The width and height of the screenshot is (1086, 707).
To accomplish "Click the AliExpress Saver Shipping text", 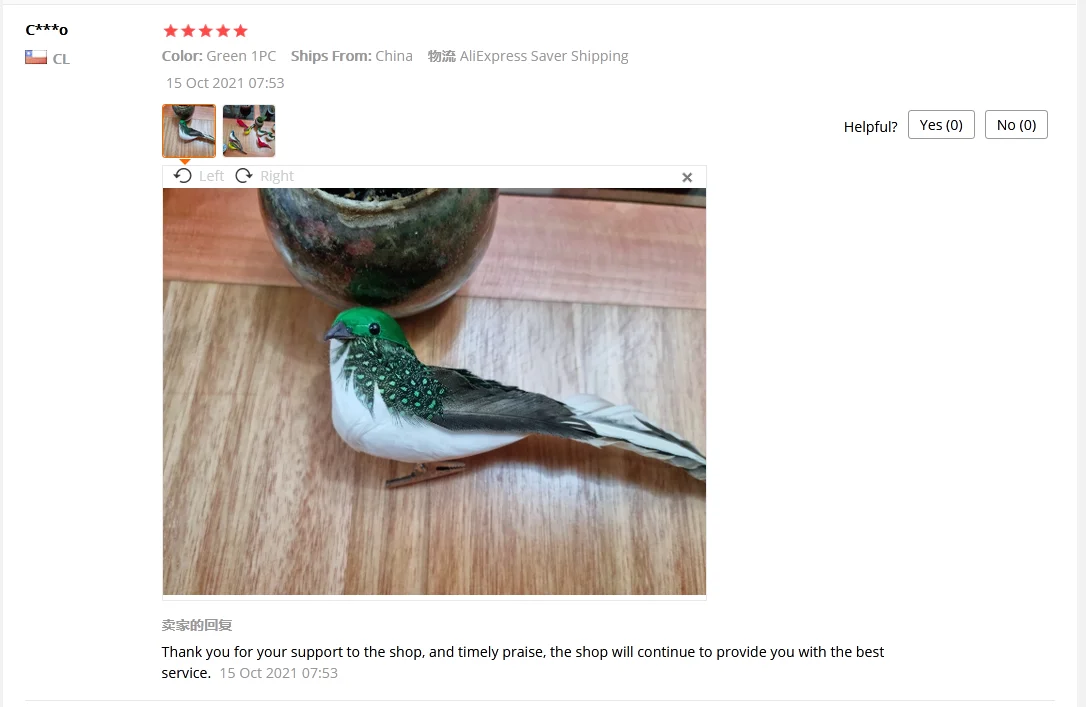I will [x=544, y=56].
